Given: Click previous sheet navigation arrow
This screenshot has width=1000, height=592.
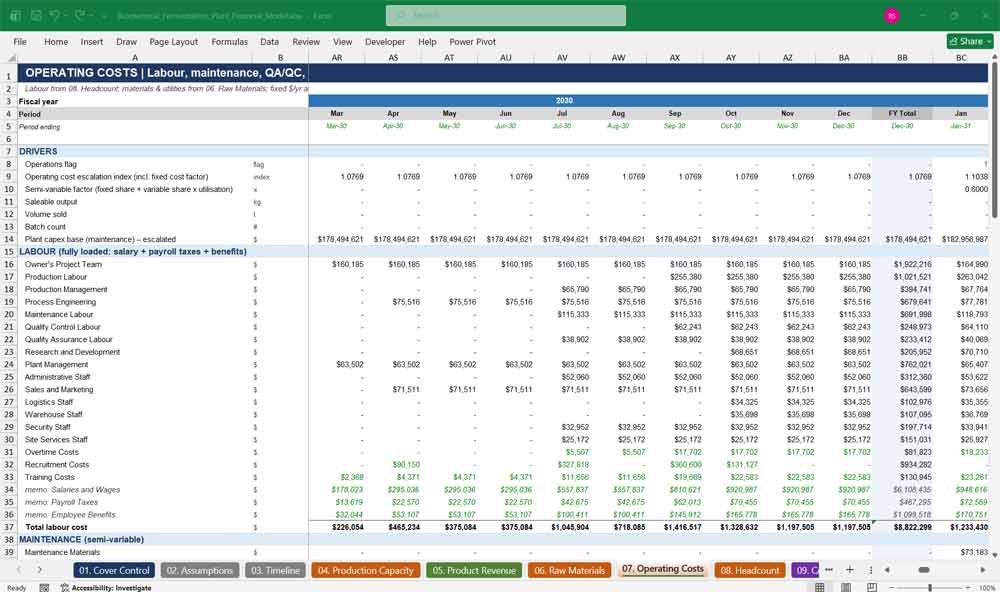Looking at the screenshot, I should point(18,570).
